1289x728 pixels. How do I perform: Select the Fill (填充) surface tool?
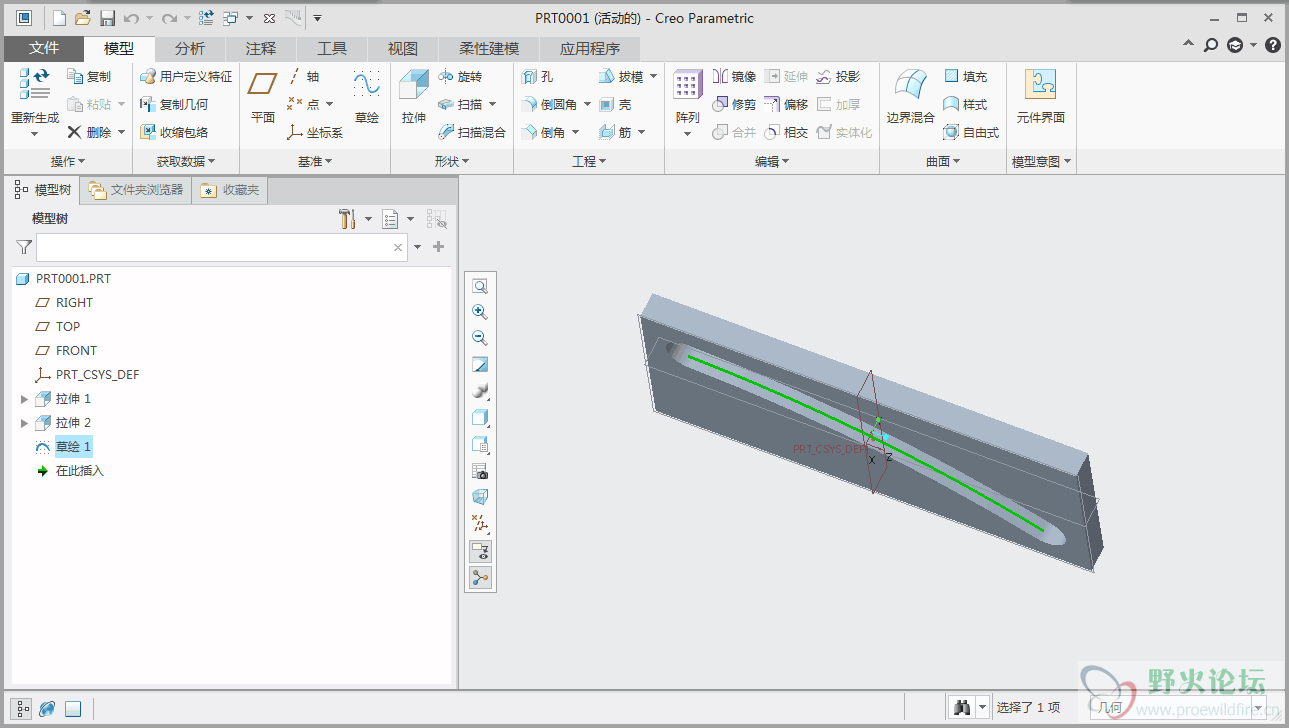click(x=965, y=77)
